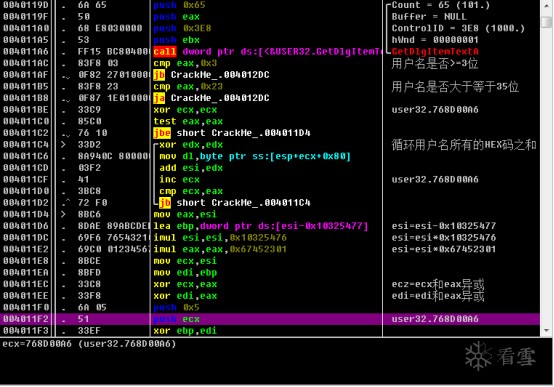Click user32.768D00A6 comment on the 004011CF row
Screen dimensions: 554x387
(435, 180)
